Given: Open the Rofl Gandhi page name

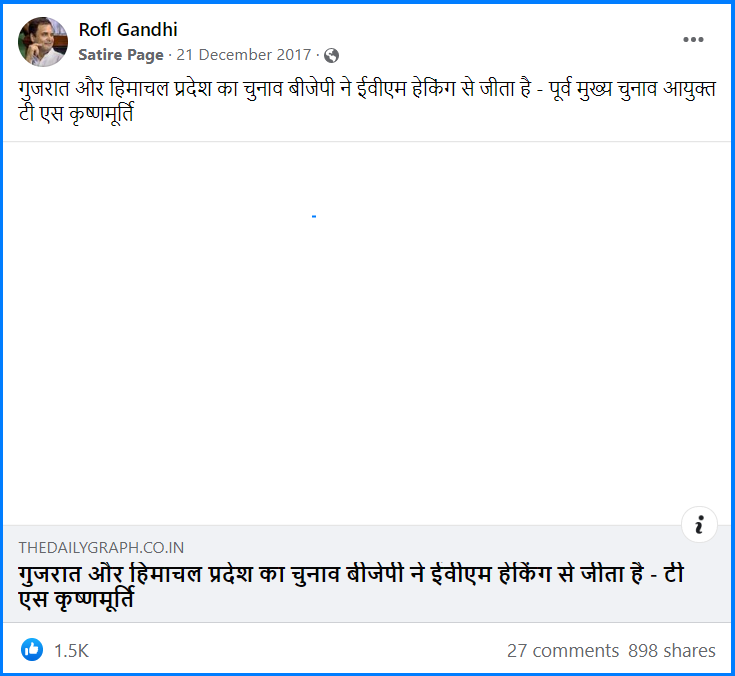Looking at the screenshot, I should coord(128,30).
